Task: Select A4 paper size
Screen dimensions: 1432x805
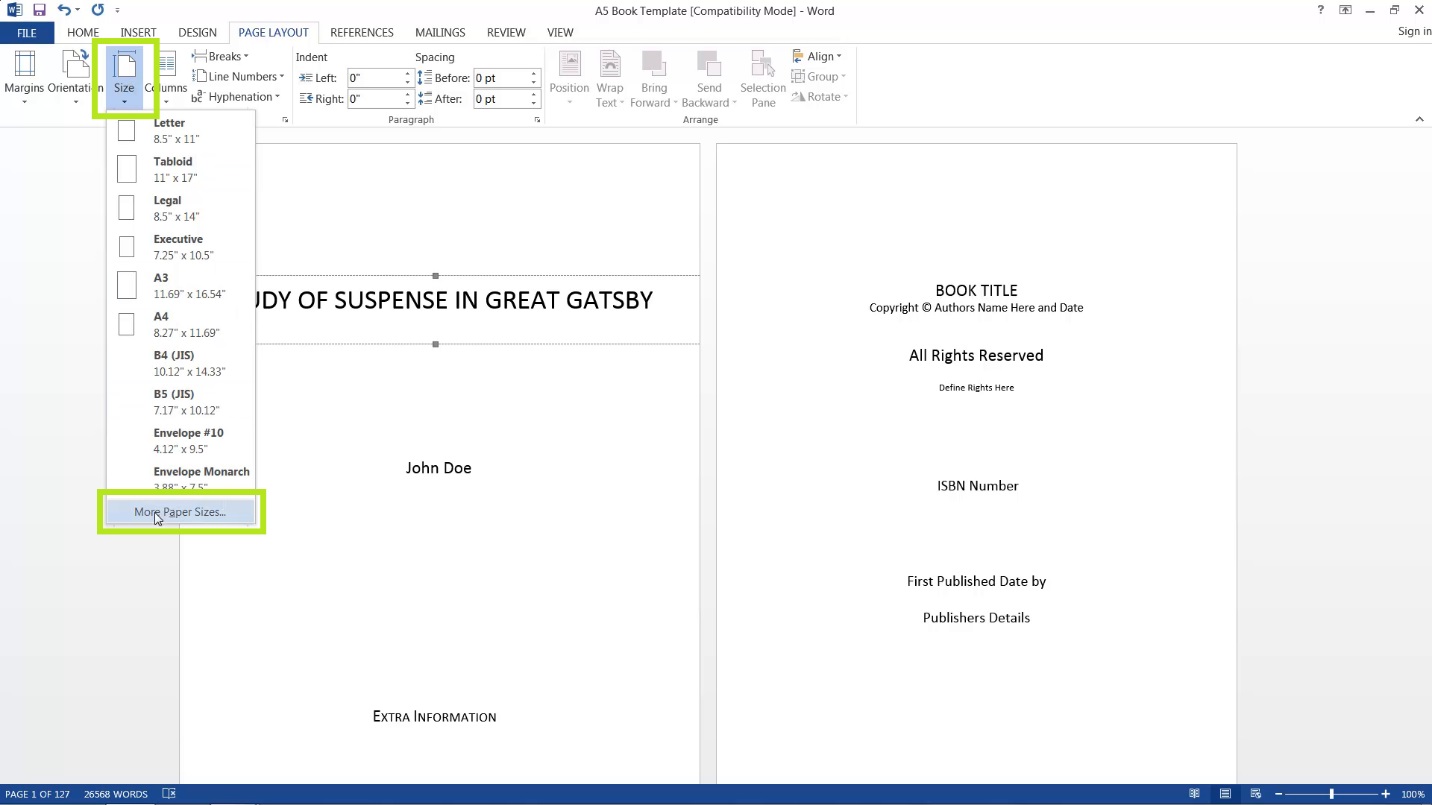Action: tap(181, 324)
